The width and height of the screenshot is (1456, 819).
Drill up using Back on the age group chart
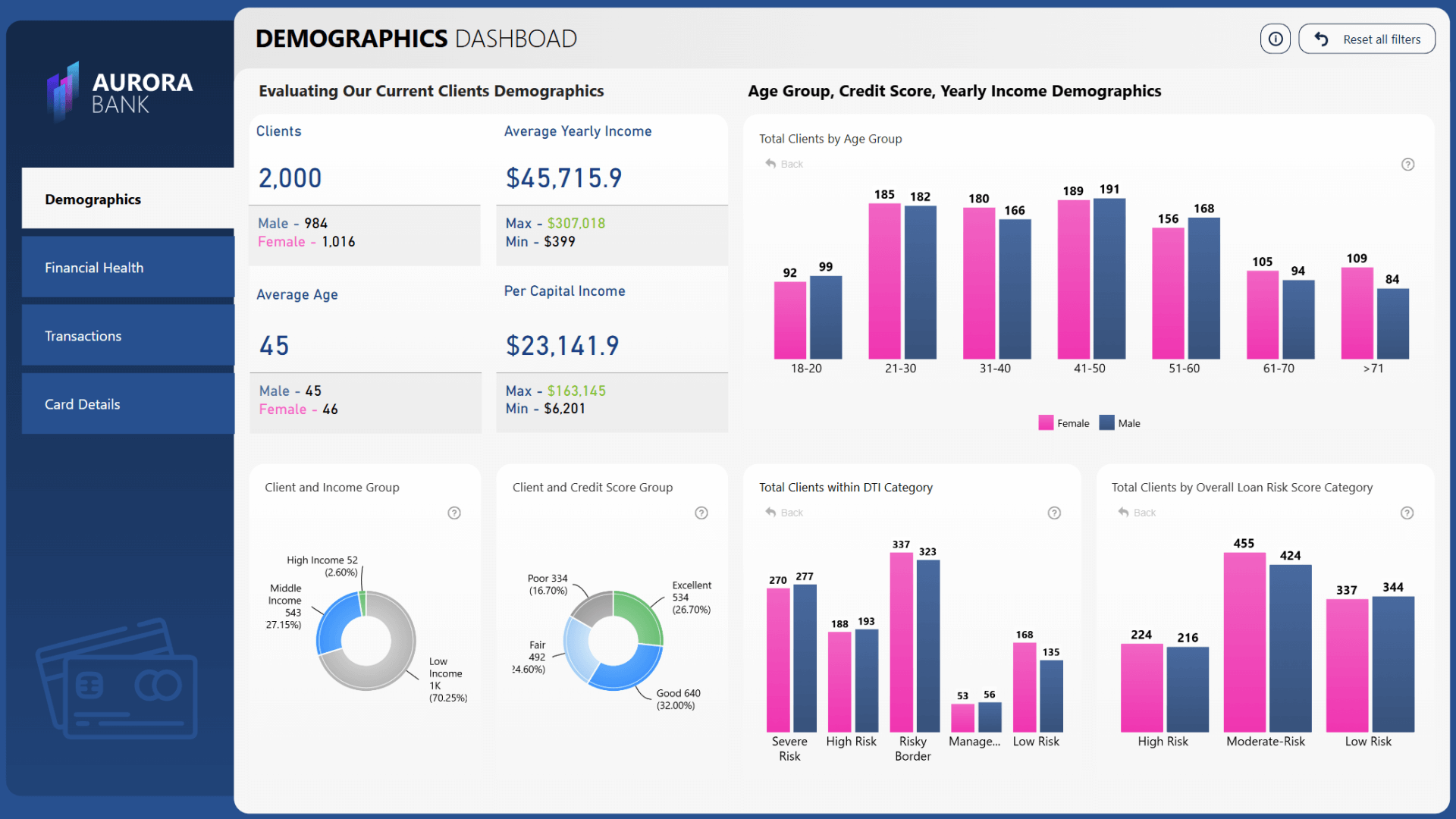[784, 164]
